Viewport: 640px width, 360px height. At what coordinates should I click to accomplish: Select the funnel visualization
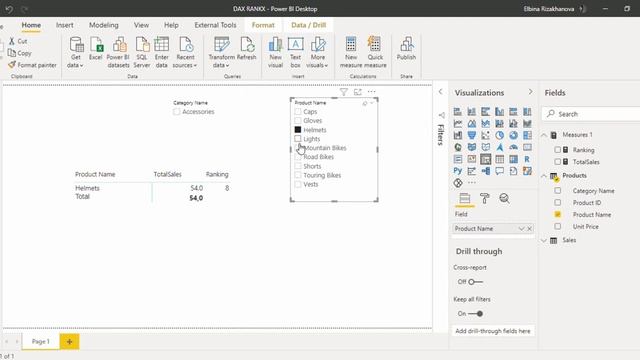click(471, 135)
